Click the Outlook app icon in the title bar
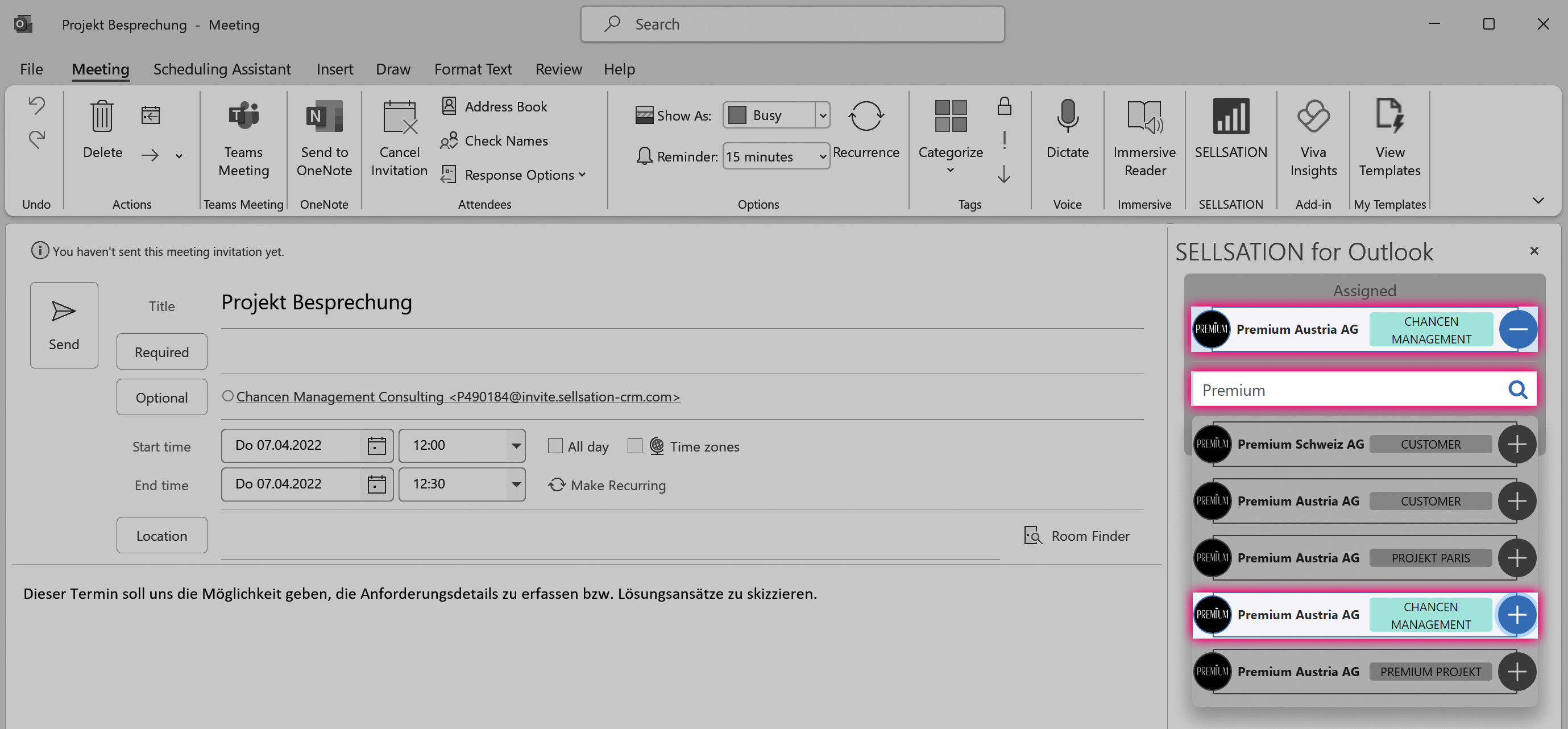The image size is (1568, 729). click(x=23, y=24)
